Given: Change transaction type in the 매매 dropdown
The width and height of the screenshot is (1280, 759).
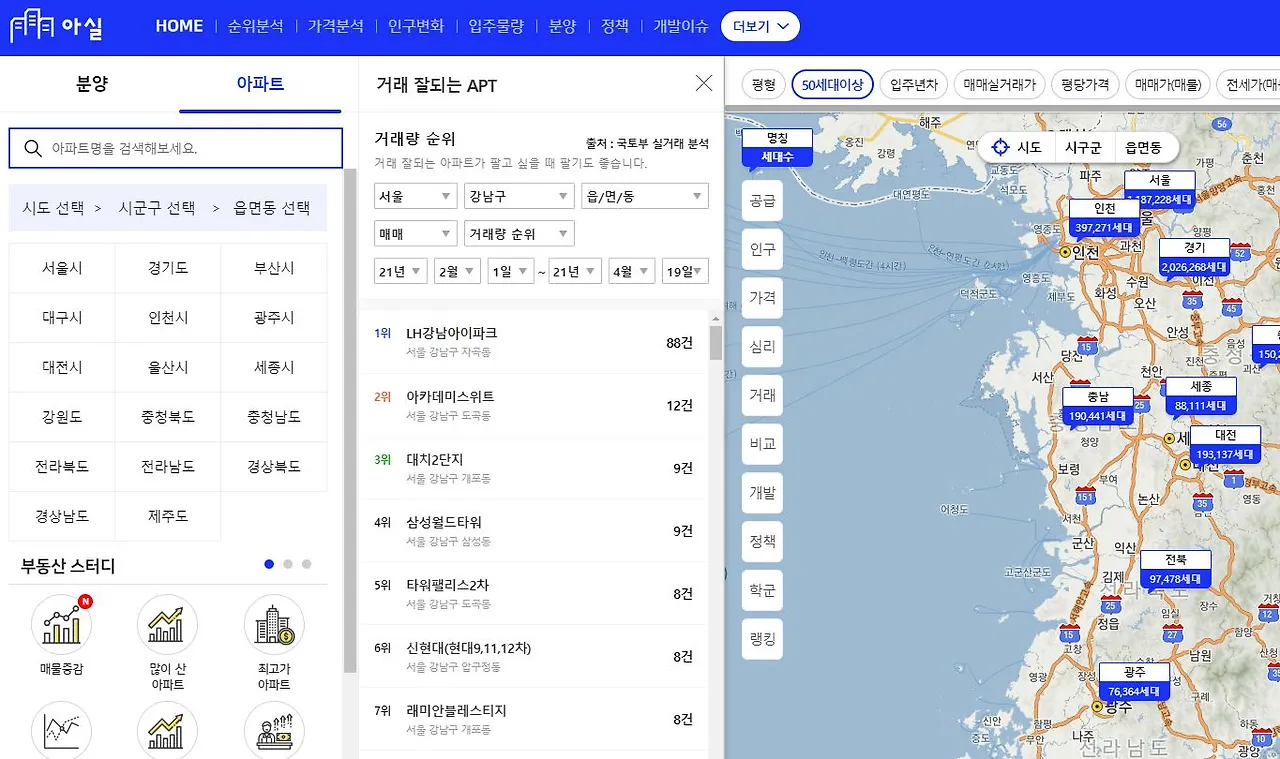Looking at the screenshot, I should pyautogui.click(x=414, y=233).
